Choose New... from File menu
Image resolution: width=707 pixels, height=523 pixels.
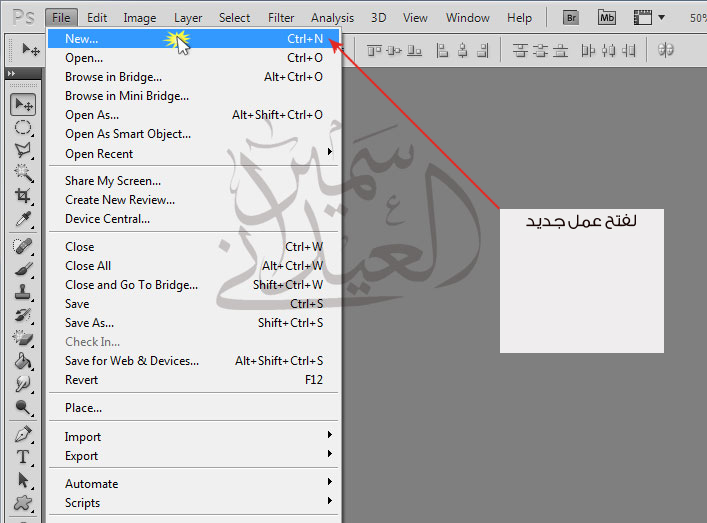click(193, 39)
